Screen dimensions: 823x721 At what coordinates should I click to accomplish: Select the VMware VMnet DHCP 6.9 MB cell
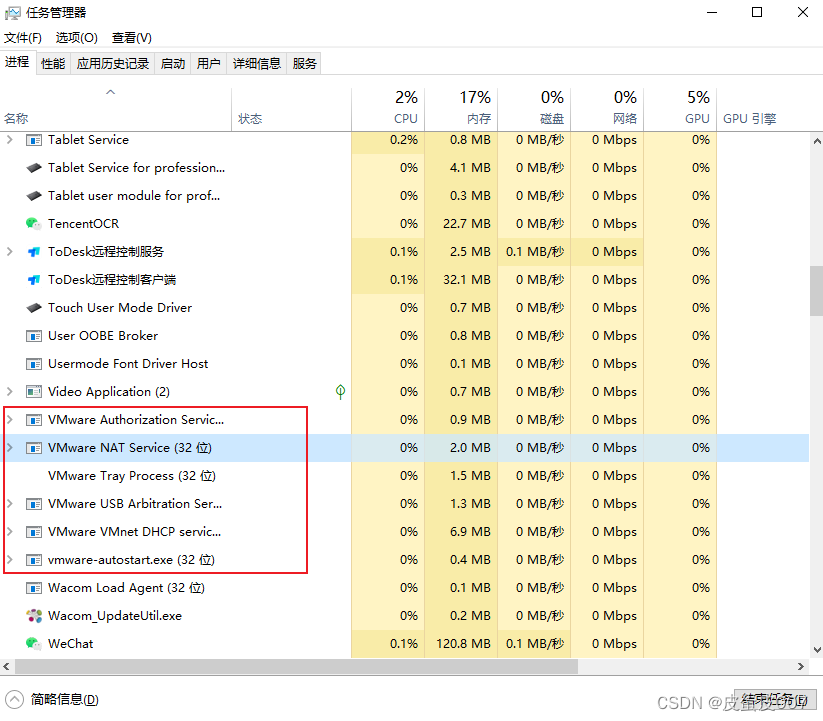point(461,532)
